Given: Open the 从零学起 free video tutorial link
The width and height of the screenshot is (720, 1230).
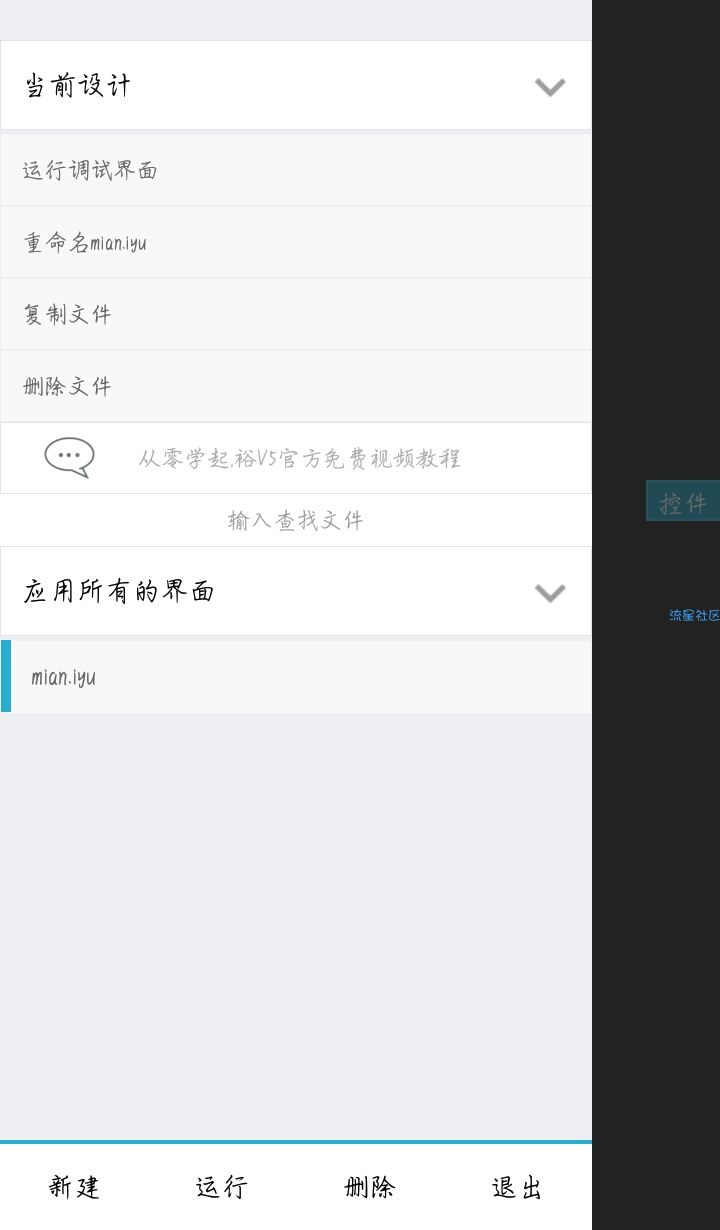Looking at the screenshot, I should 299,458.
